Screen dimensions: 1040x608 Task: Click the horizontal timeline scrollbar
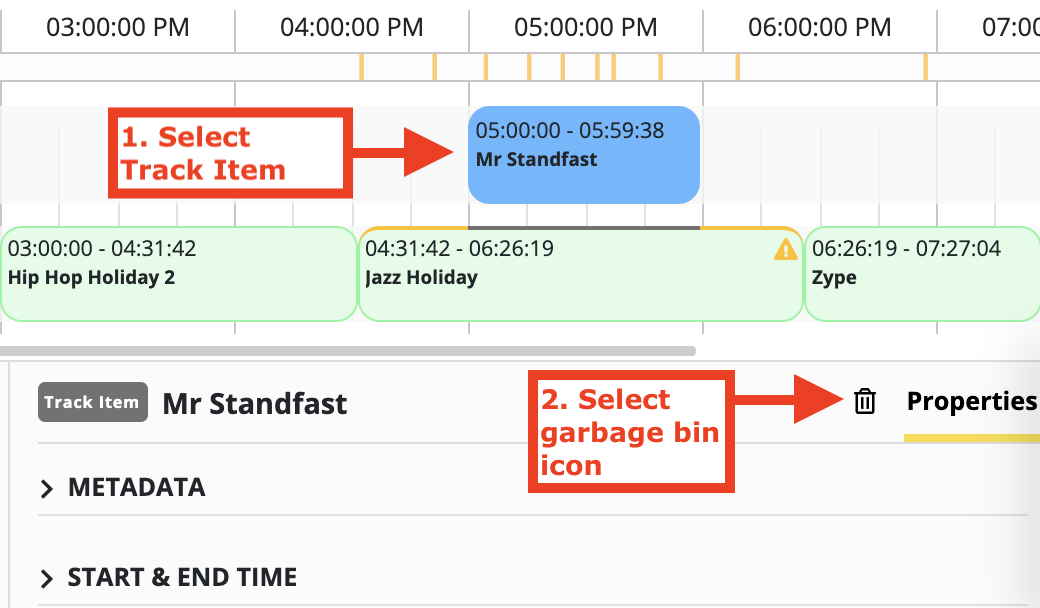[348, 351]
